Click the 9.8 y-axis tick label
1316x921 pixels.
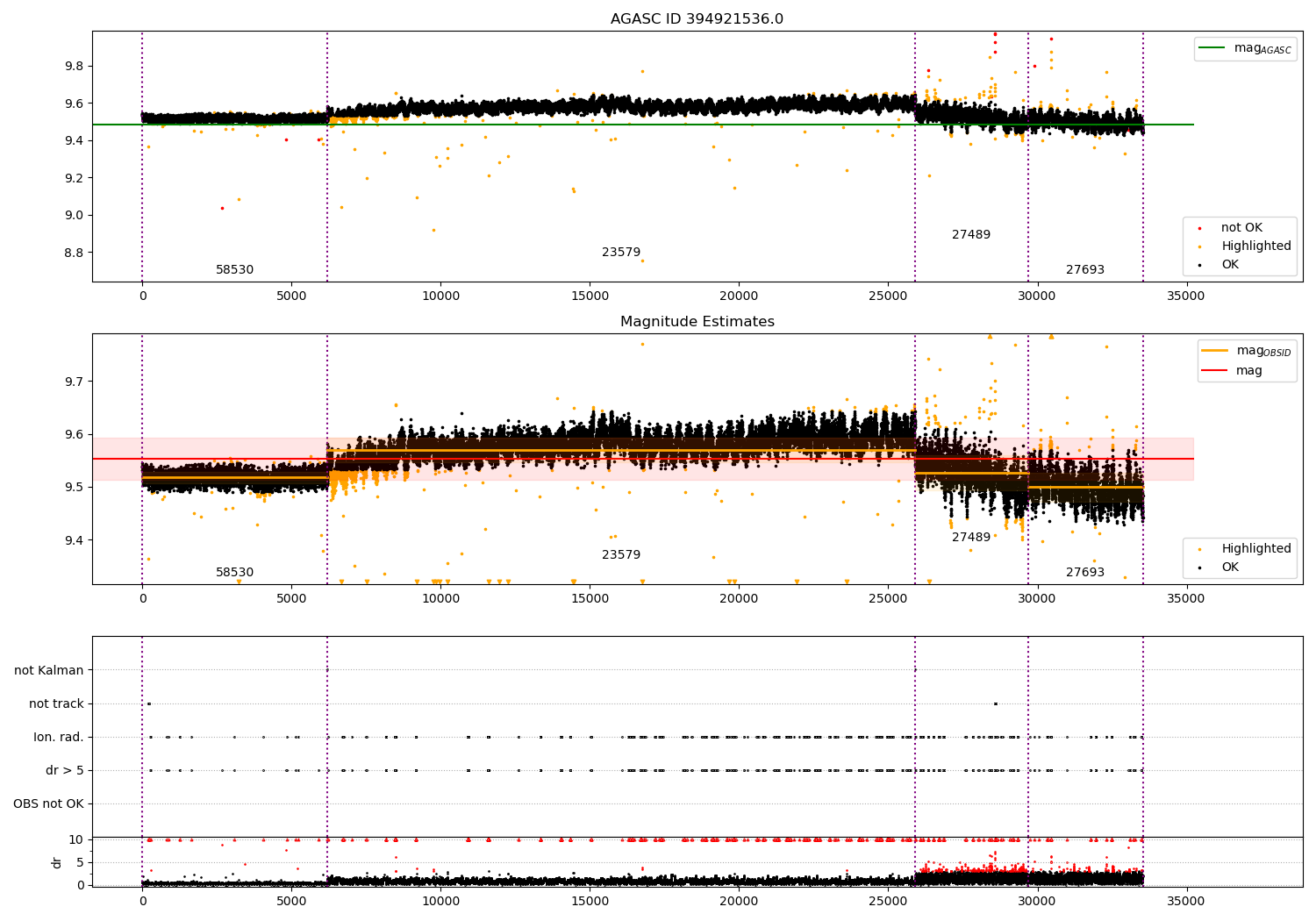click(x=74, y=66)
